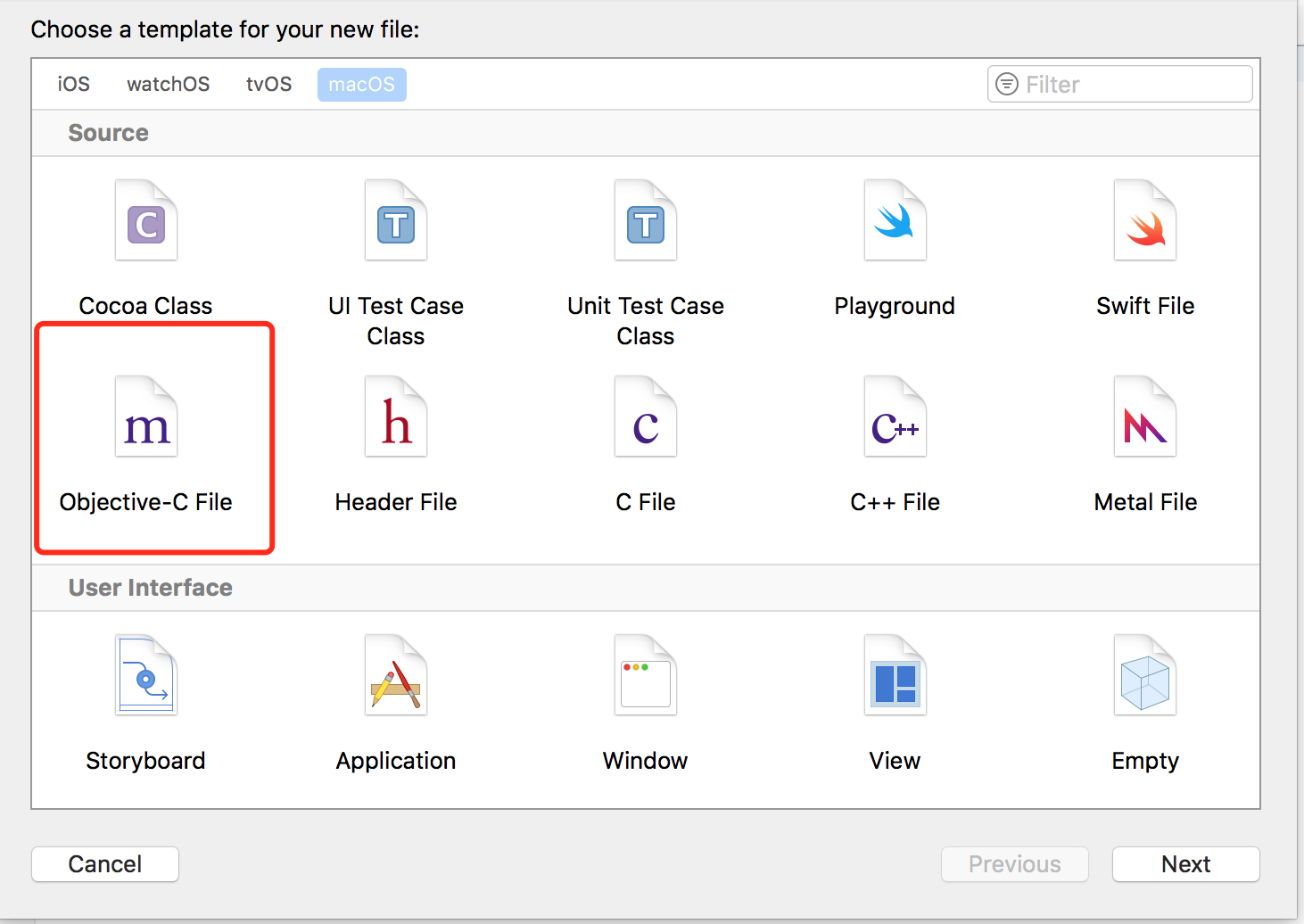Click the "C++ File" label
The width and height of the screenshot is (1304, 924).
(x=895, y=502)
